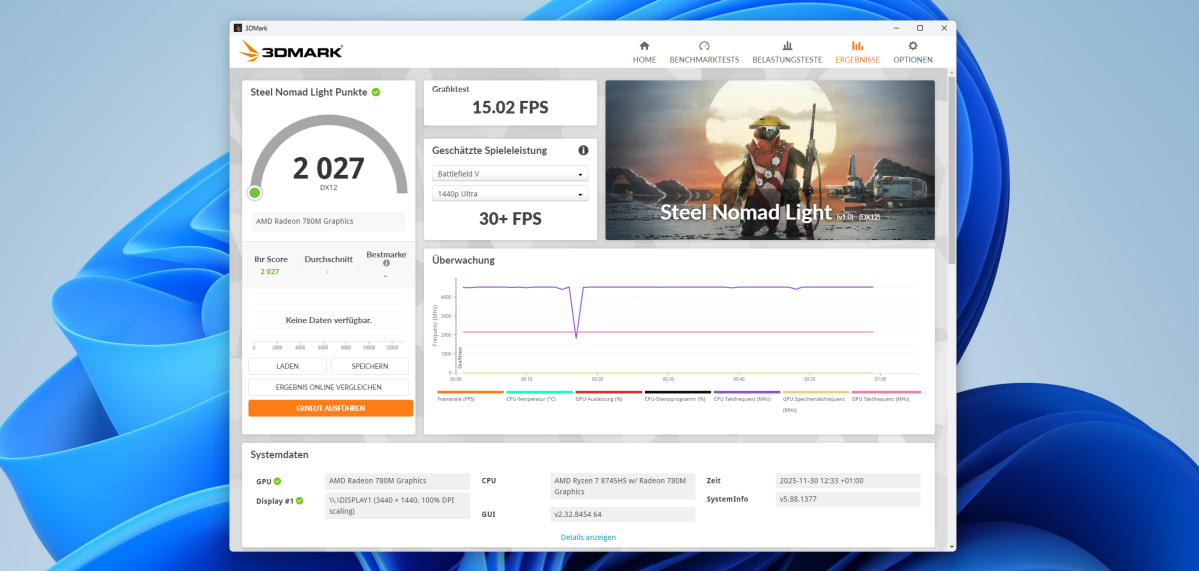The image size is (1199, 571).
Task: Click Ergebnis Online Vergleichen button
Action: point(328,387)
